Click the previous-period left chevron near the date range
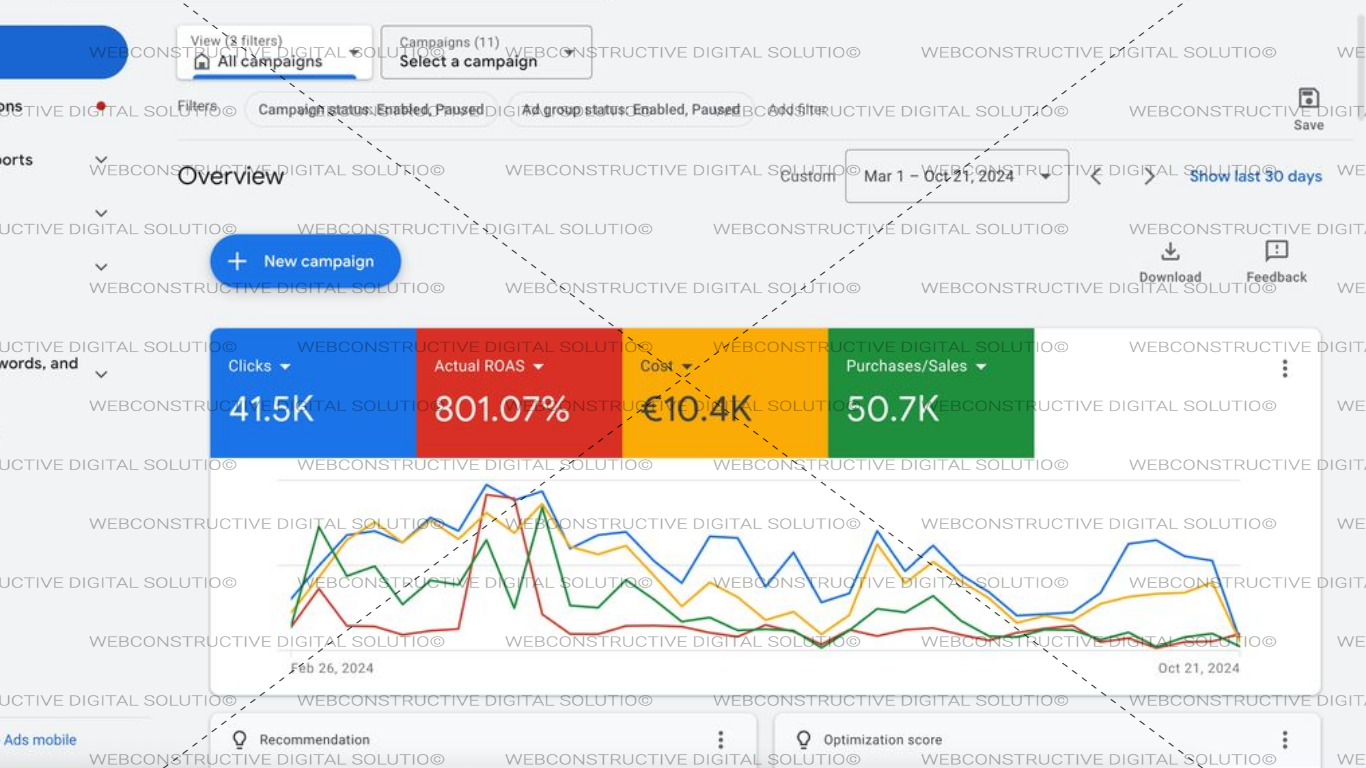The image size is (1366, 768). (x=1095, y=175)
